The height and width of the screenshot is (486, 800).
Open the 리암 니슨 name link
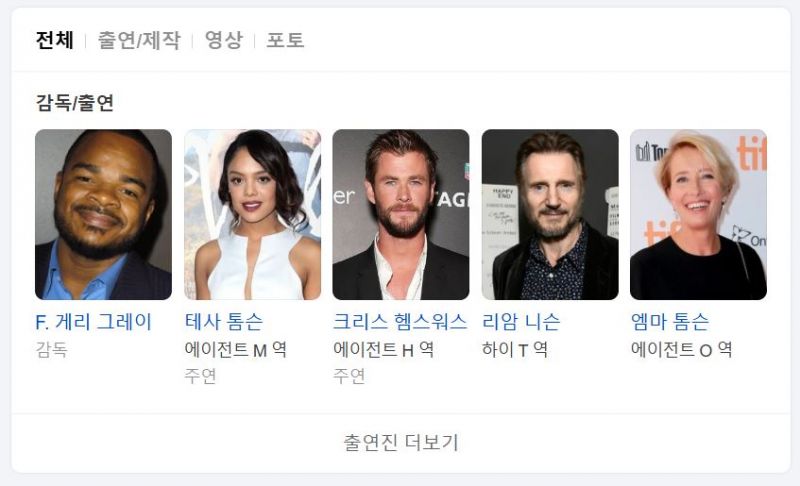coord(521,322)
